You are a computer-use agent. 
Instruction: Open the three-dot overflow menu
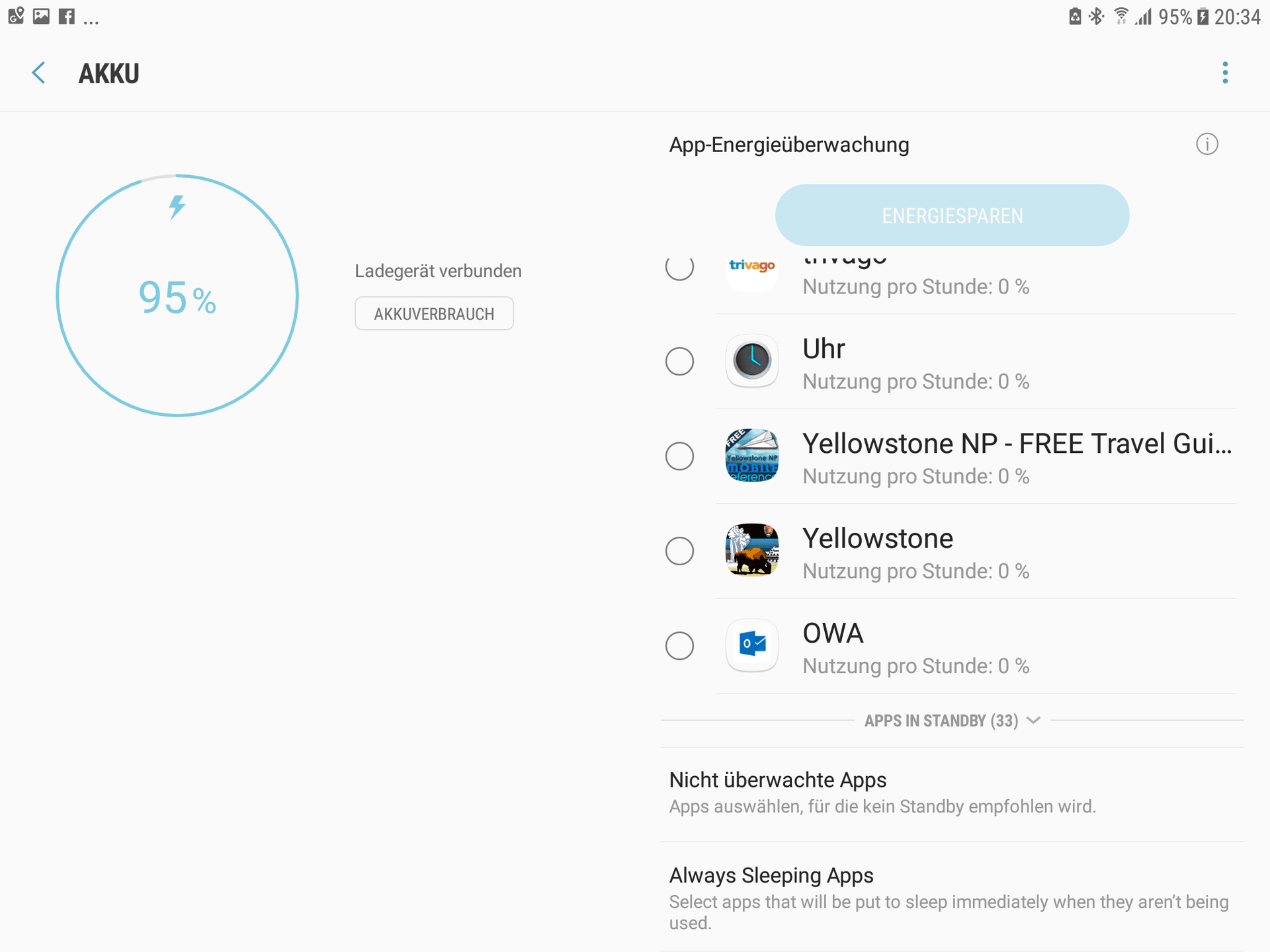(x=1225, y=73)
